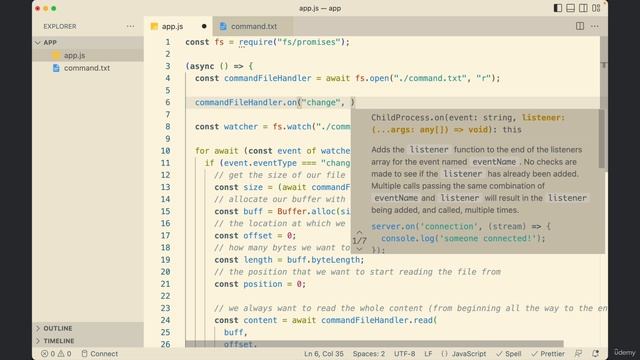Click "const offset = 0;" on line 17
Image resolution: width=640 pixels, height=360 pixels.
click(x=255, y=236)
